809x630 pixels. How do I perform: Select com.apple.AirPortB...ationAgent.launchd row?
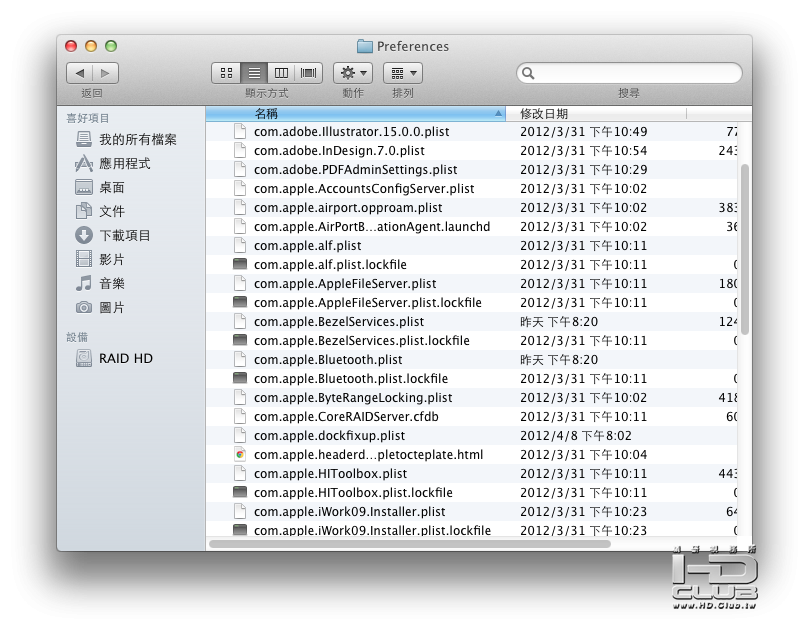pyautogui.click(x=472, y=227)
